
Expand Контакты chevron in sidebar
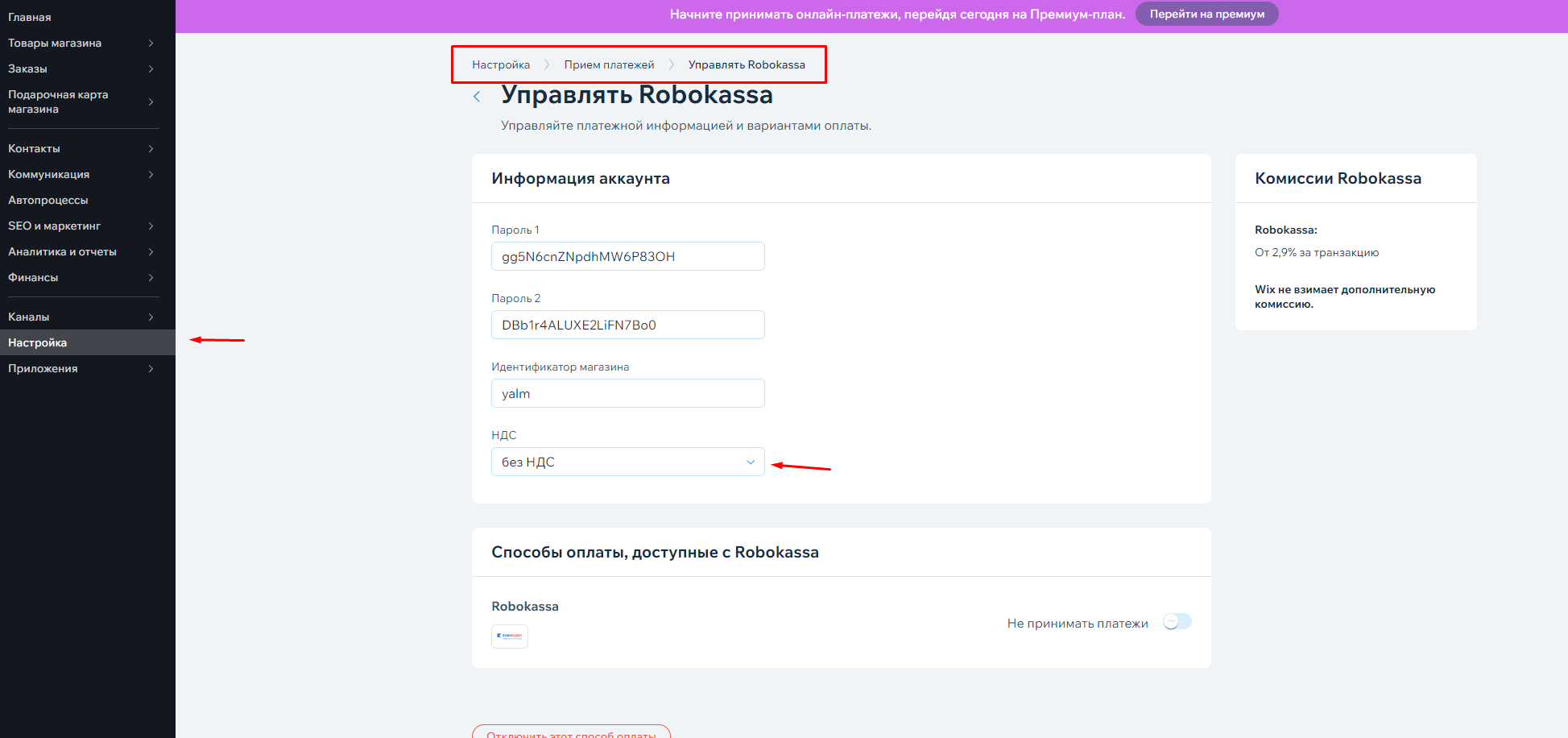click(151, 148)
